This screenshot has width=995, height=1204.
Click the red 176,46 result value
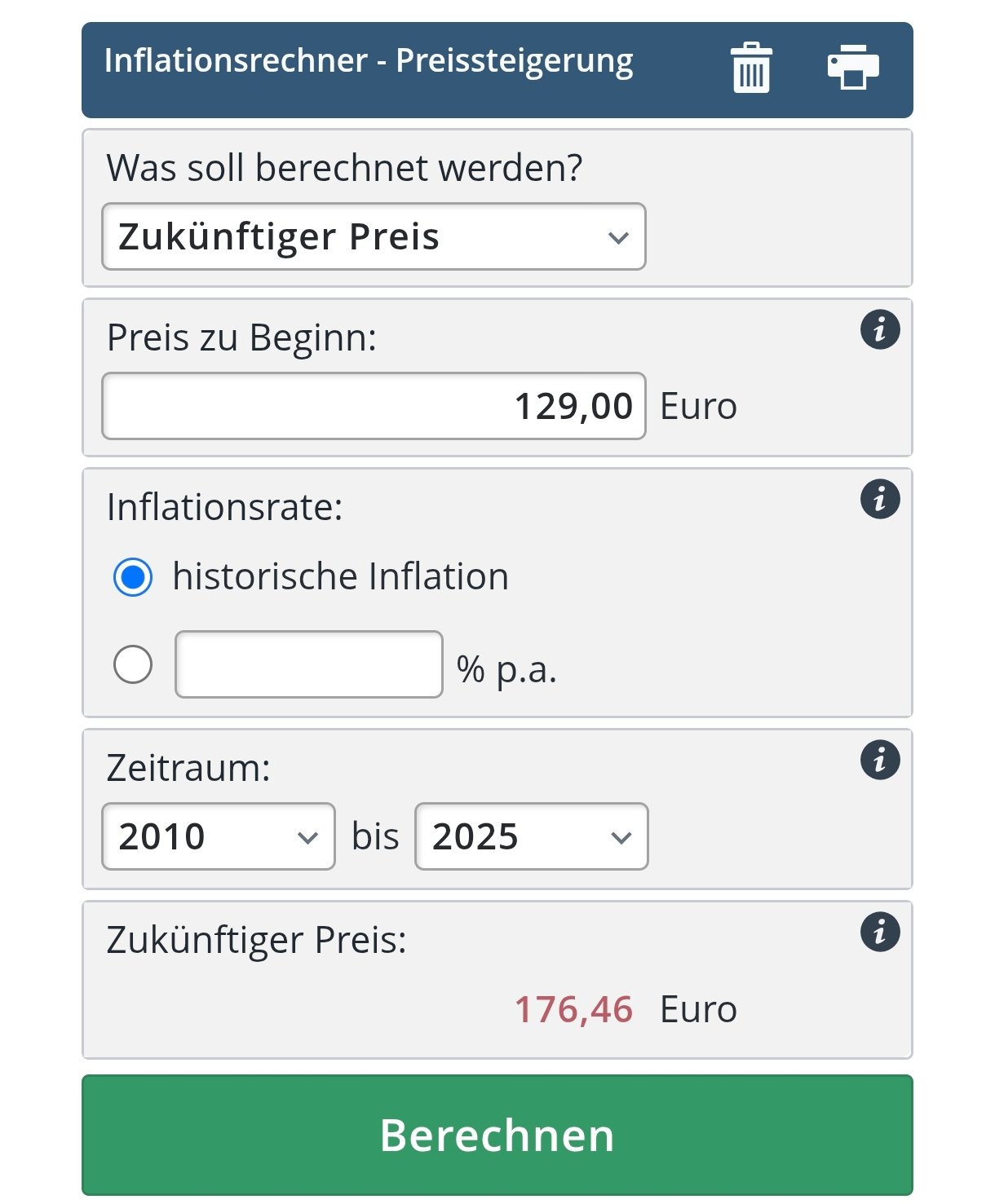(573, 1009)
